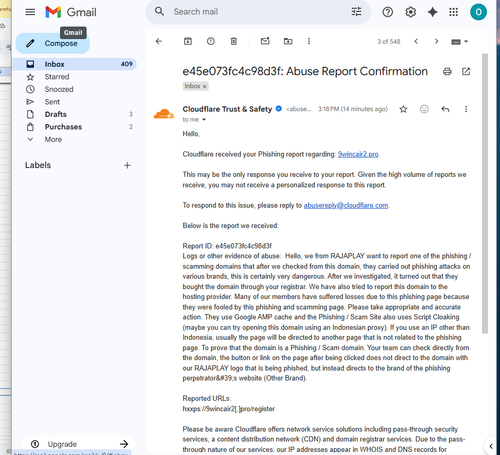Focus the Search mail field
Screen dimensions: 500x455
click(x=258, y=12)
